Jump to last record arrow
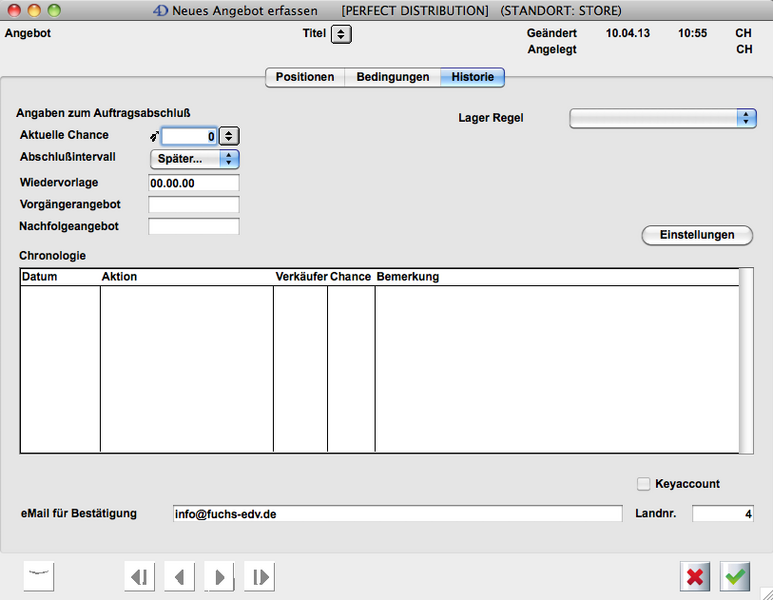The image size is (773, 600). tap(258, 576)
